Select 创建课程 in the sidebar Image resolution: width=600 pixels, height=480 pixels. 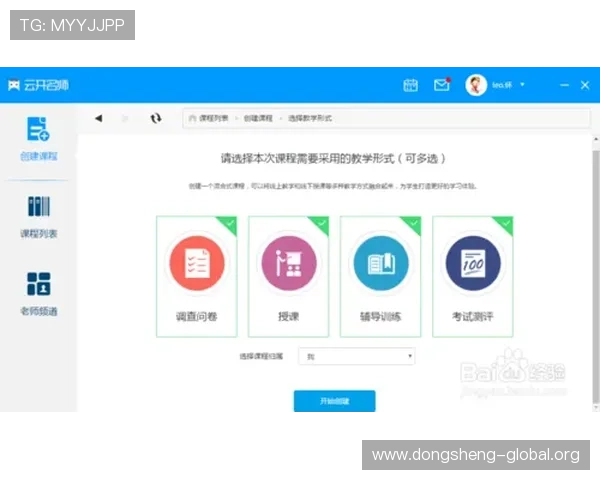pyautogui.click(x=38, y=139)
